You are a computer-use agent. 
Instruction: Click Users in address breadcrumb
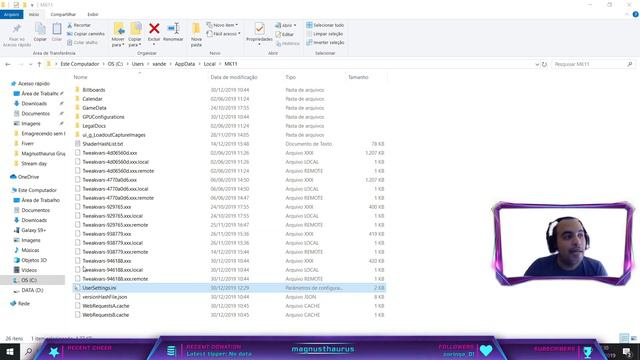(138, 64)
